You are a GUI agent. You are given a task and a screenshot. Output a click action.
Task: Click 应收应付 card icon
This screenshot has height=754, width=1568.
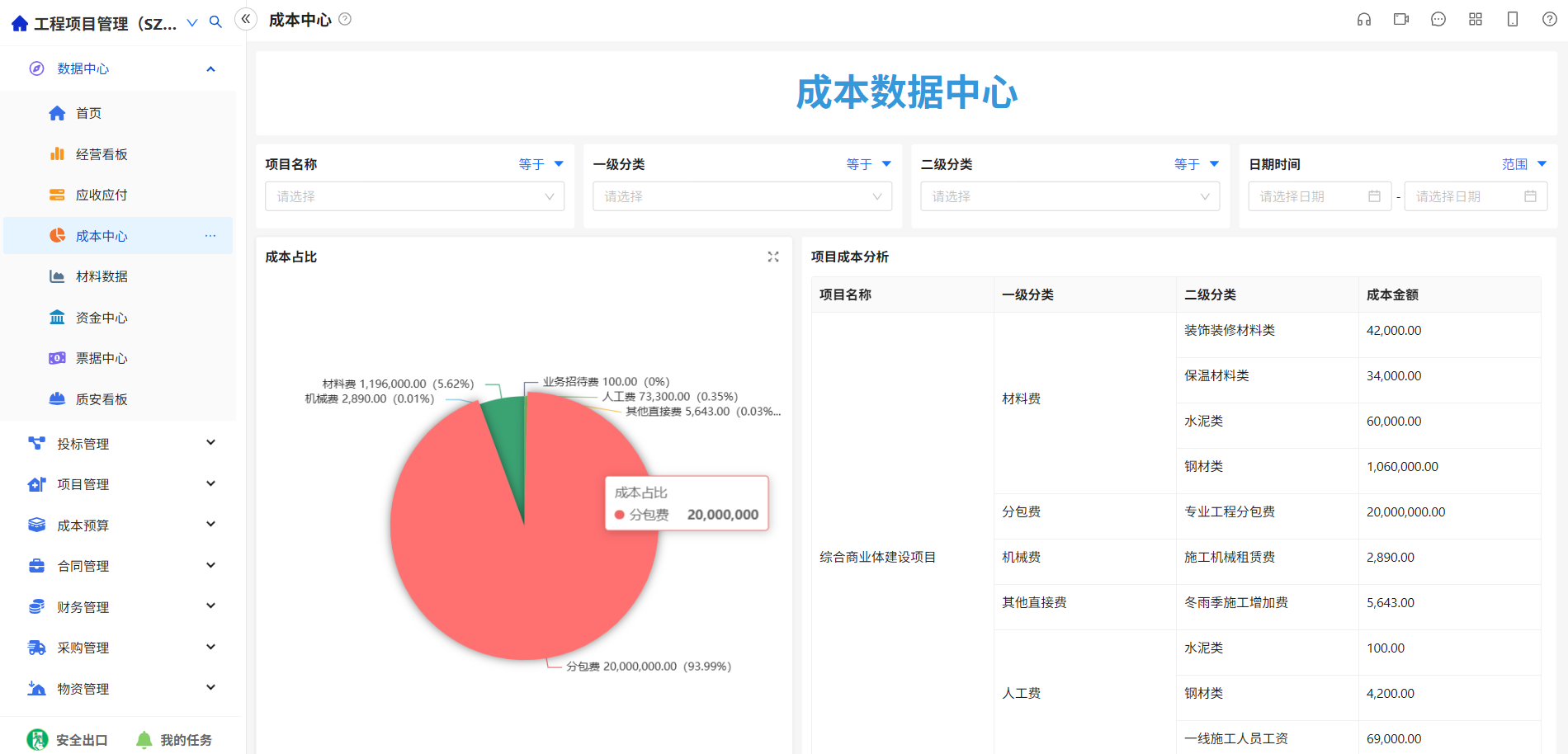pyautogui.click(x=57, y=195)
